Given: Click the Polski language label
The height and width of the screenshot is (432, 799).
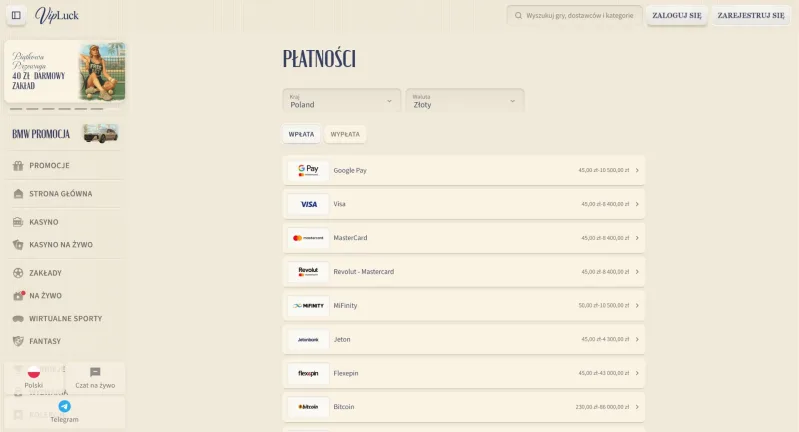Looking at the screenshot, I should [34, 386].
